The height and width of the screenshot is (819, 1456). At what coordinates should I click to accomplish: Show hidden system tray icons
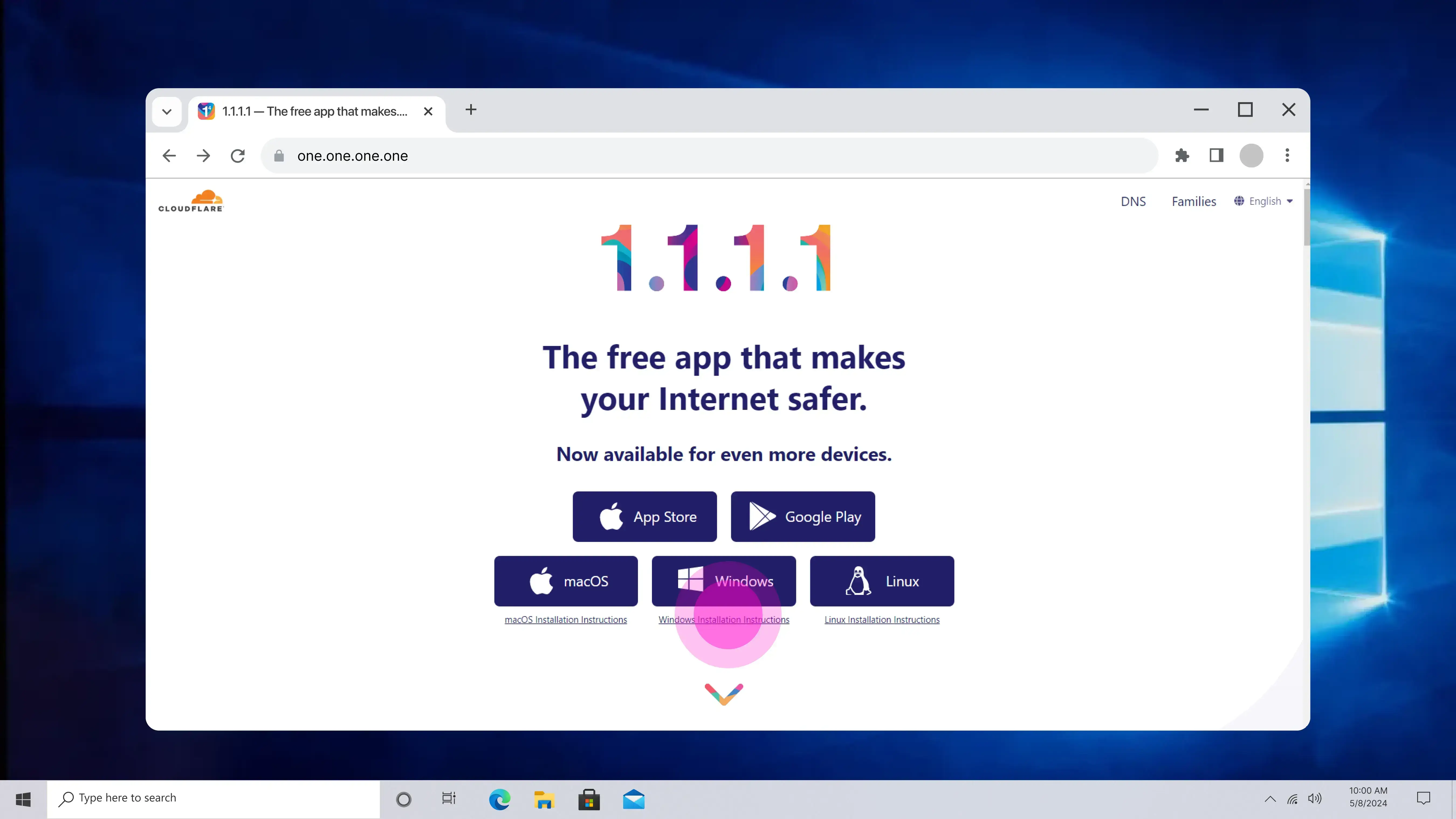[x=1270, y=799]
